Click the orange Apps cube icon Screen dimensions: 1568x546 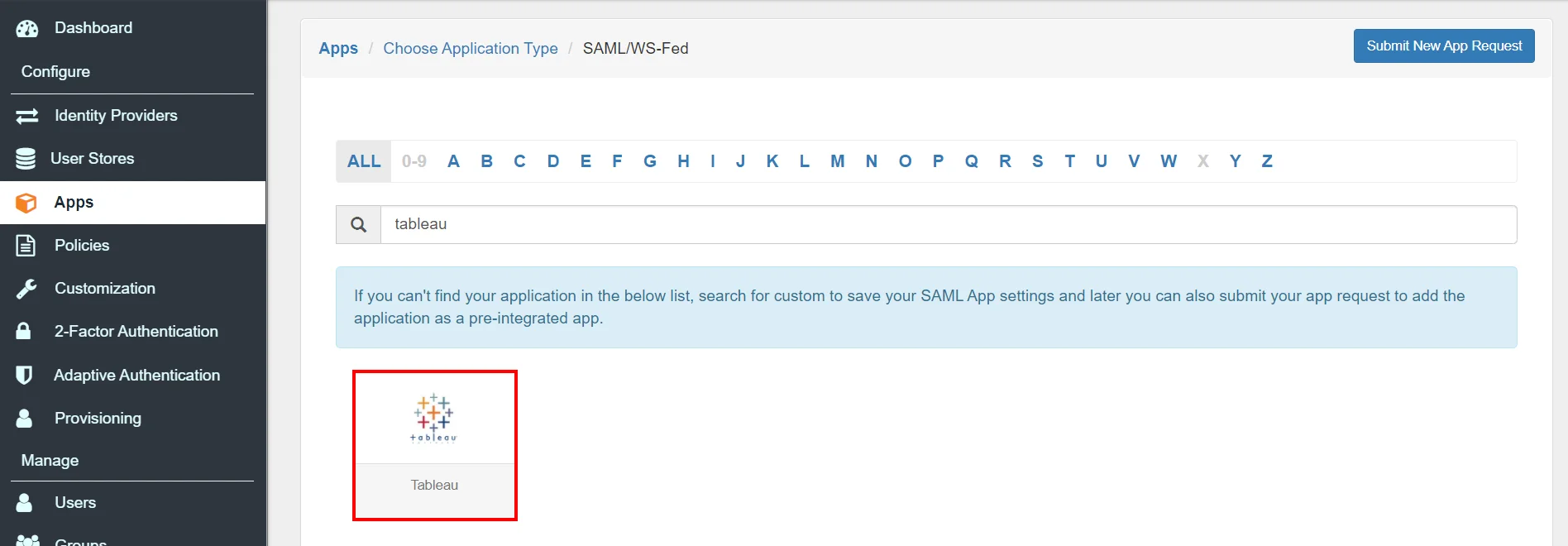coord(26,202)
